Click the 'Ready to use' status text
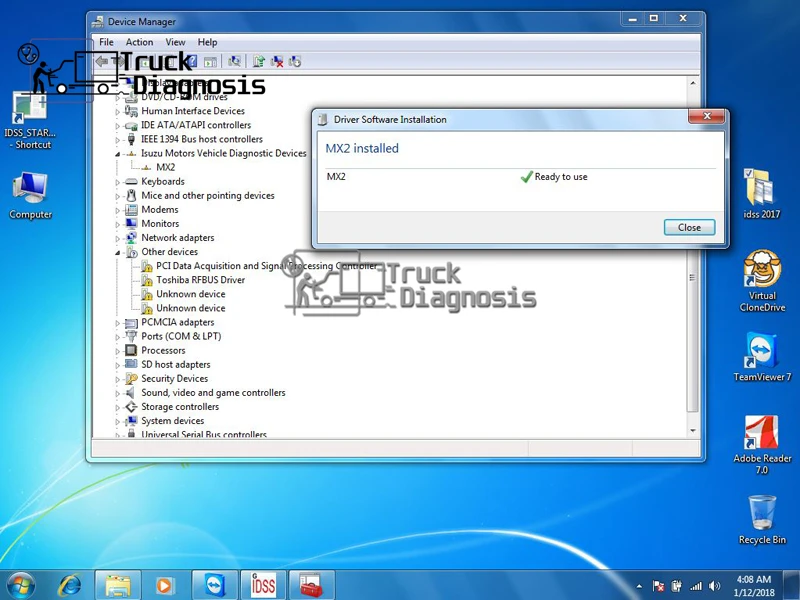800x600 pixels. point(561,177)
